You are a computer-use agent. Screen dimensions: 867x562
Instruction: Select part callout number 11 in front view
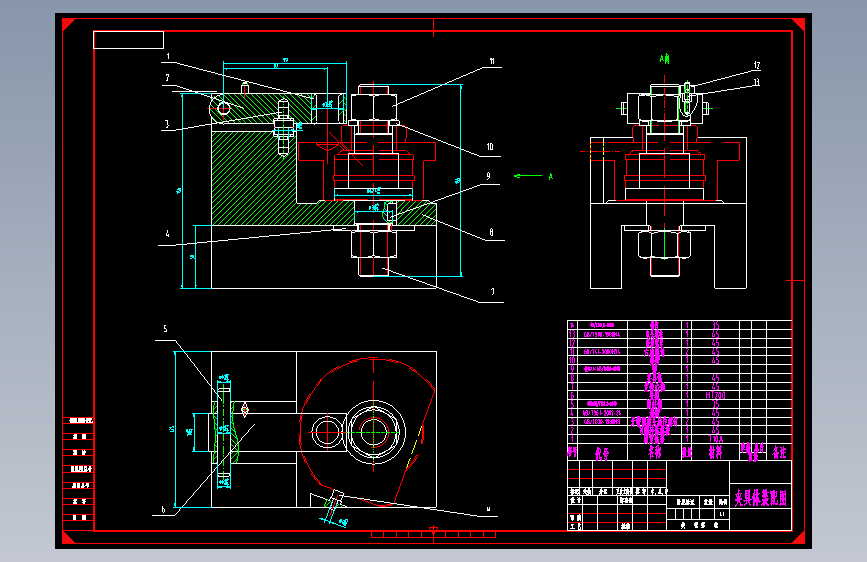click(x=492, y=61)
